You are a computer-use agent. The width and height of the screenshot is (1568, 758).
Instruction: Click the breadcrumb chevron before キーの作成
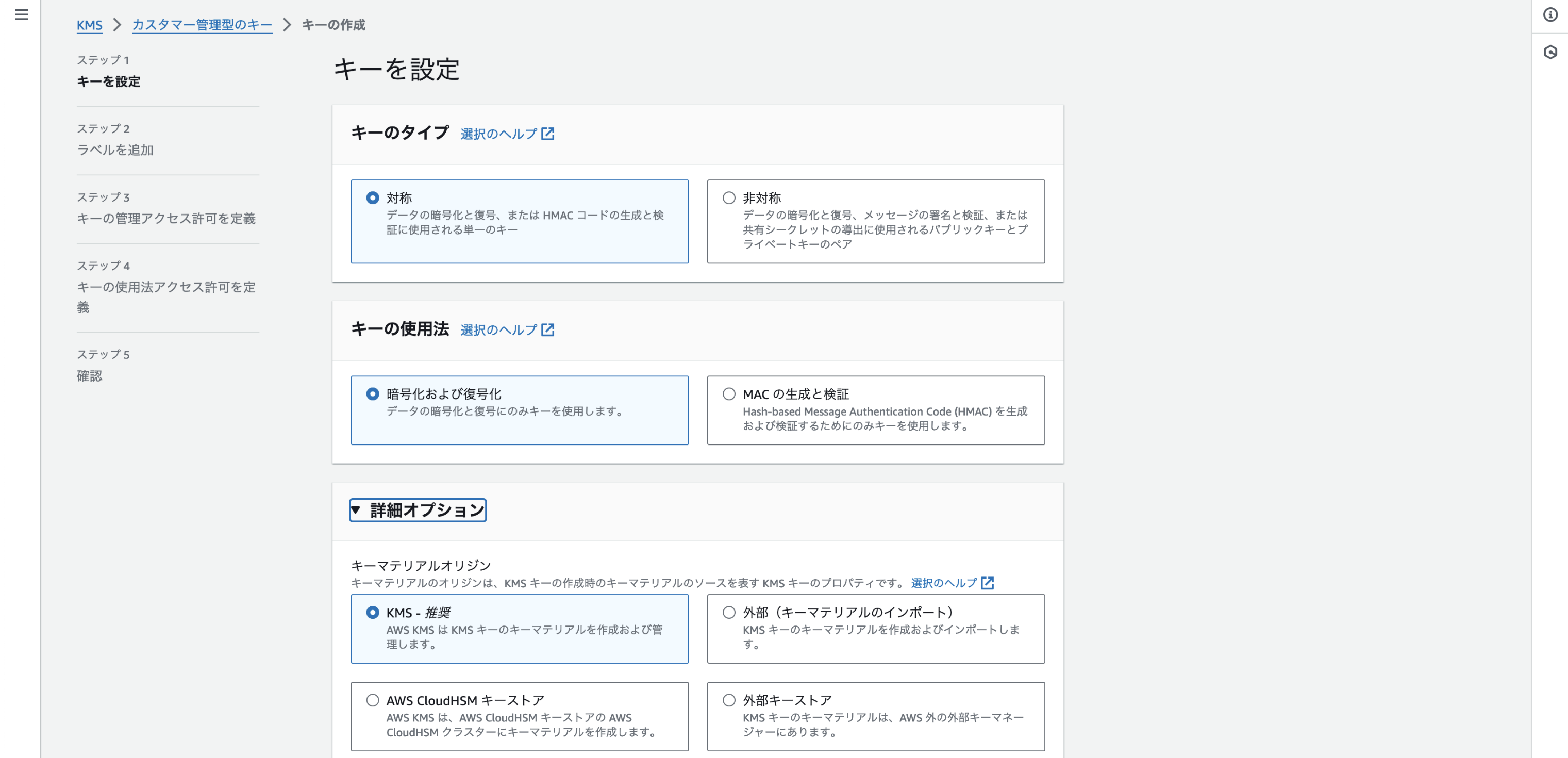[x=287, y=25]
